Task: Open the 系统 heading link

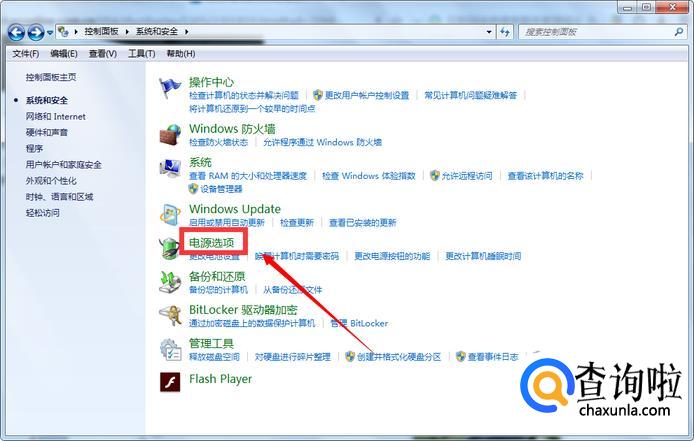Action: pos(200,162)
